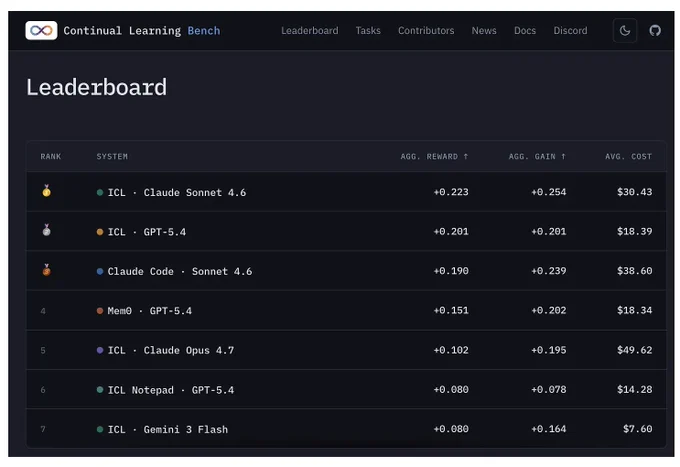Viewport: 680px width, 467px height.
Task: Select Claude Code · Sonnet 4.6 system name
Action: tap(180, 271)
